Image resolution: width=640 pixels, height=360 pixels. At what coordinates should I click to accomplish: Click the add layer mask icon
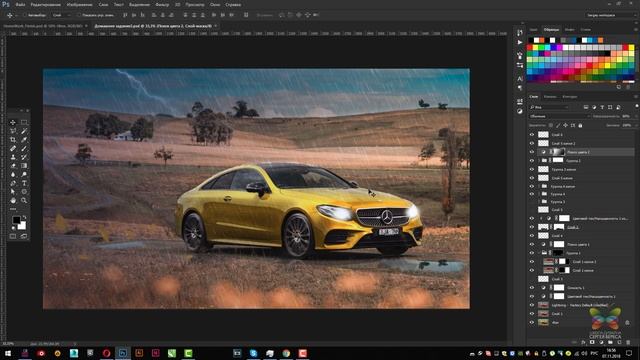(x=592, y=342)
